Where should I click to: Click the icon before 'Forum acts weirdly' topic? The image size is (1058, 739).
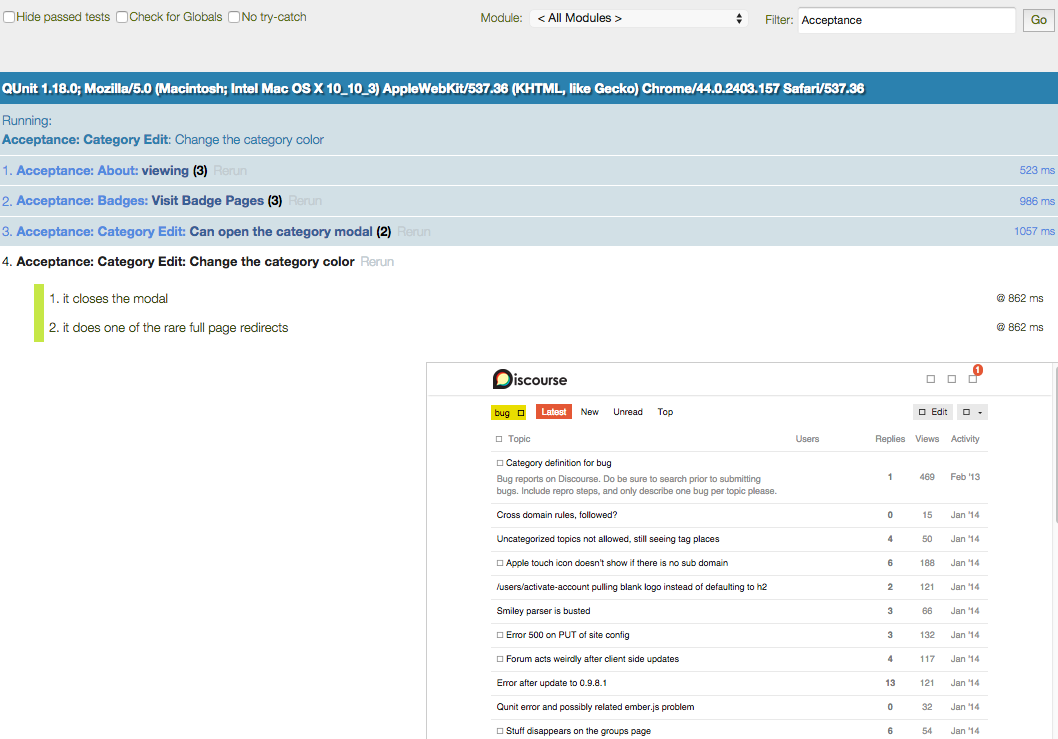coord(500,659)
